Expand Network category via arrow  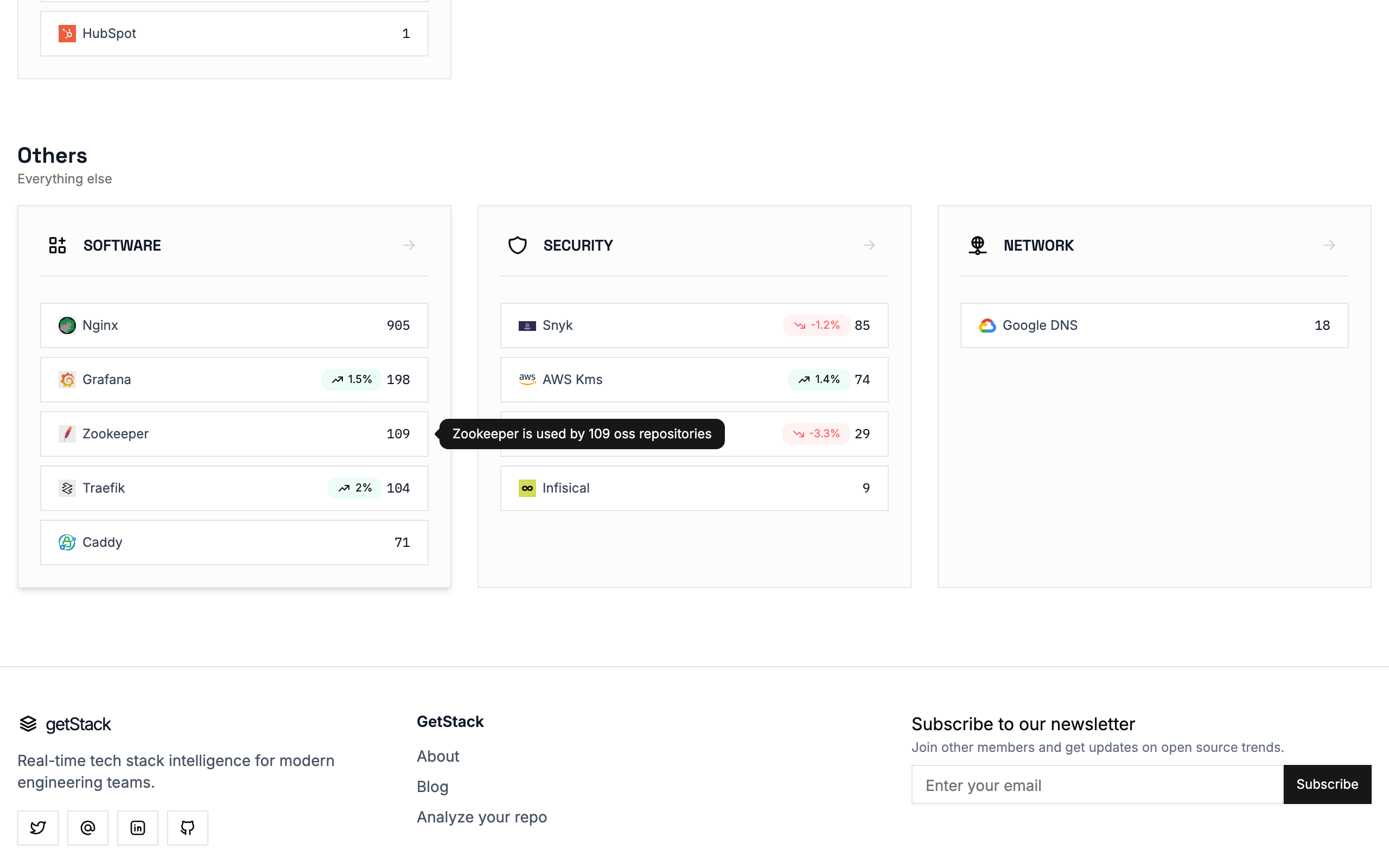(1329, 245)
